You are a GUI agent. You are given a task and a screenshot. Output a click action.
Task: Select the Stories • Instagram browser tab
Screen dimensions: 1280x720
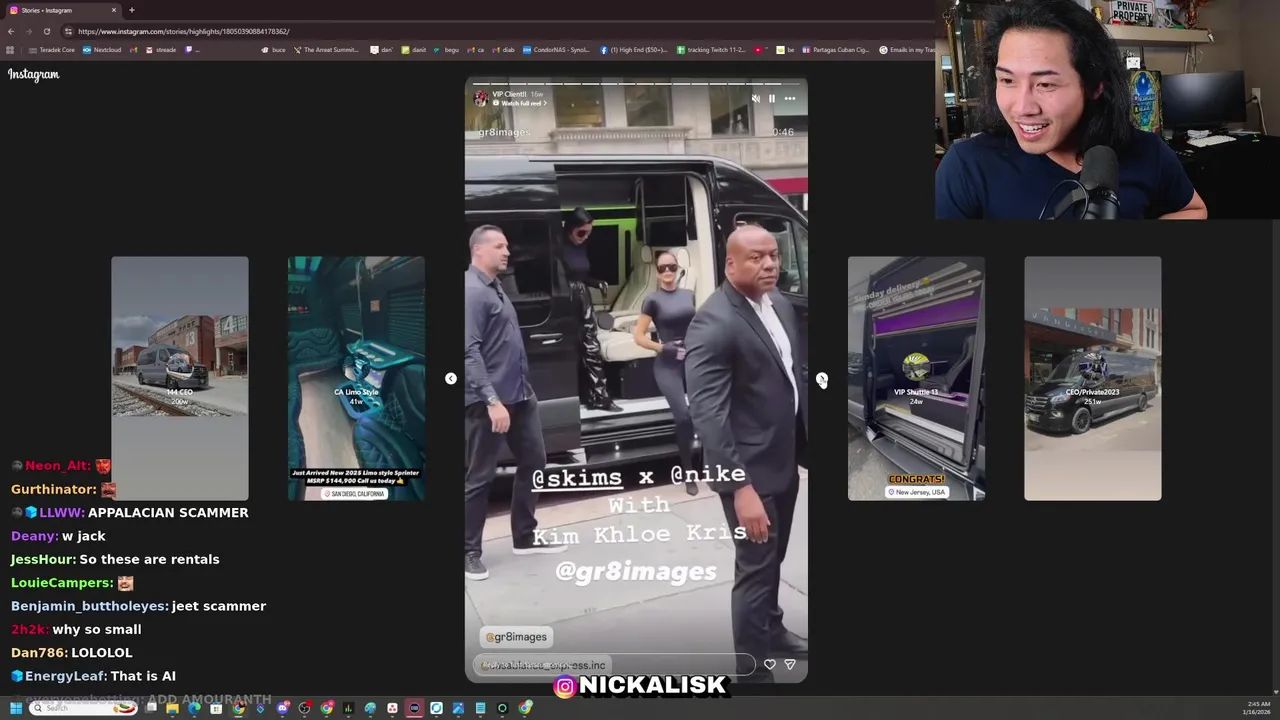click(62, 10)
